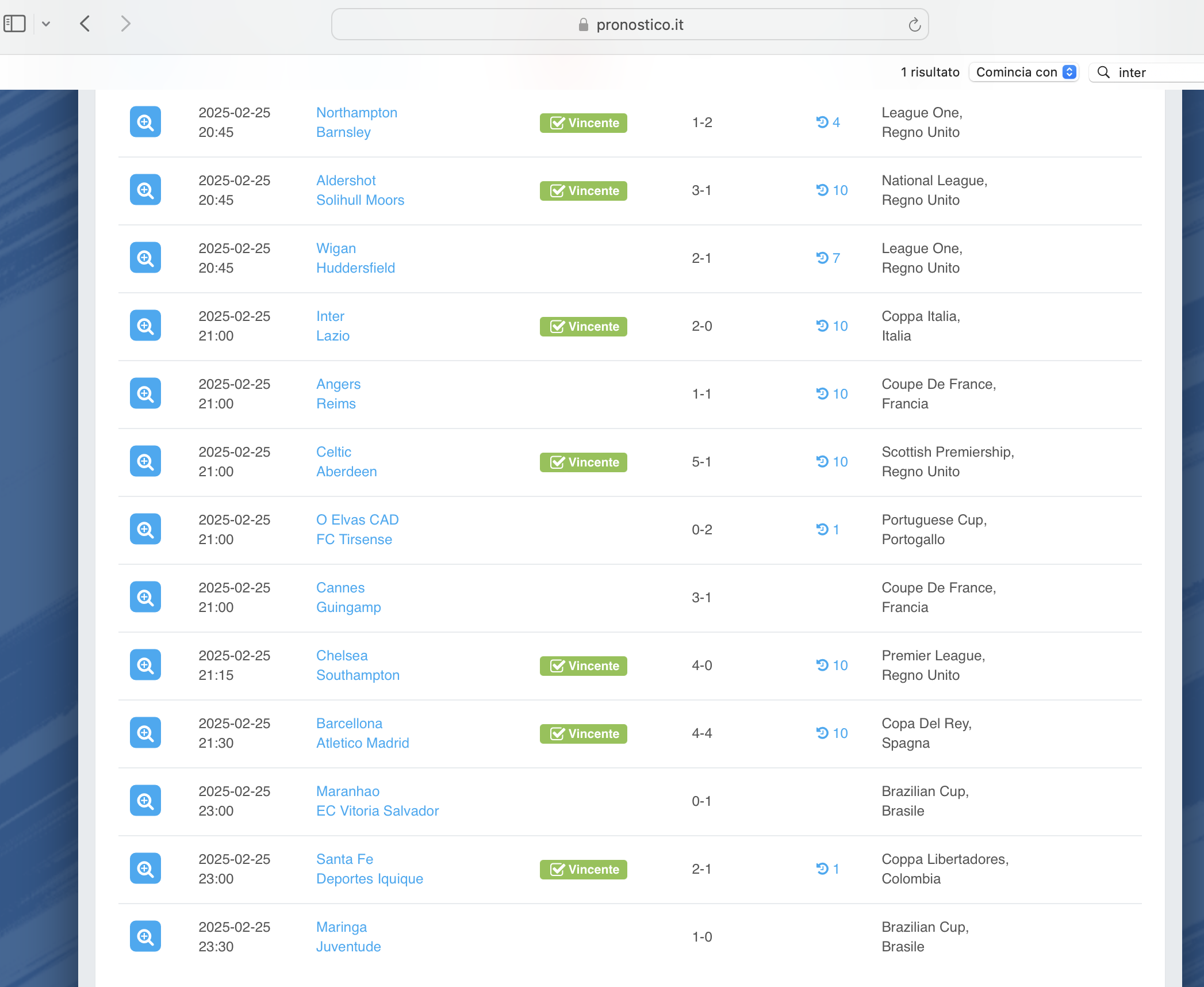This screenshot has height=987, width=1204.
Task: Open Santa Fe Deportes Iquique magnifier
Action: click(x=145, y=869)
